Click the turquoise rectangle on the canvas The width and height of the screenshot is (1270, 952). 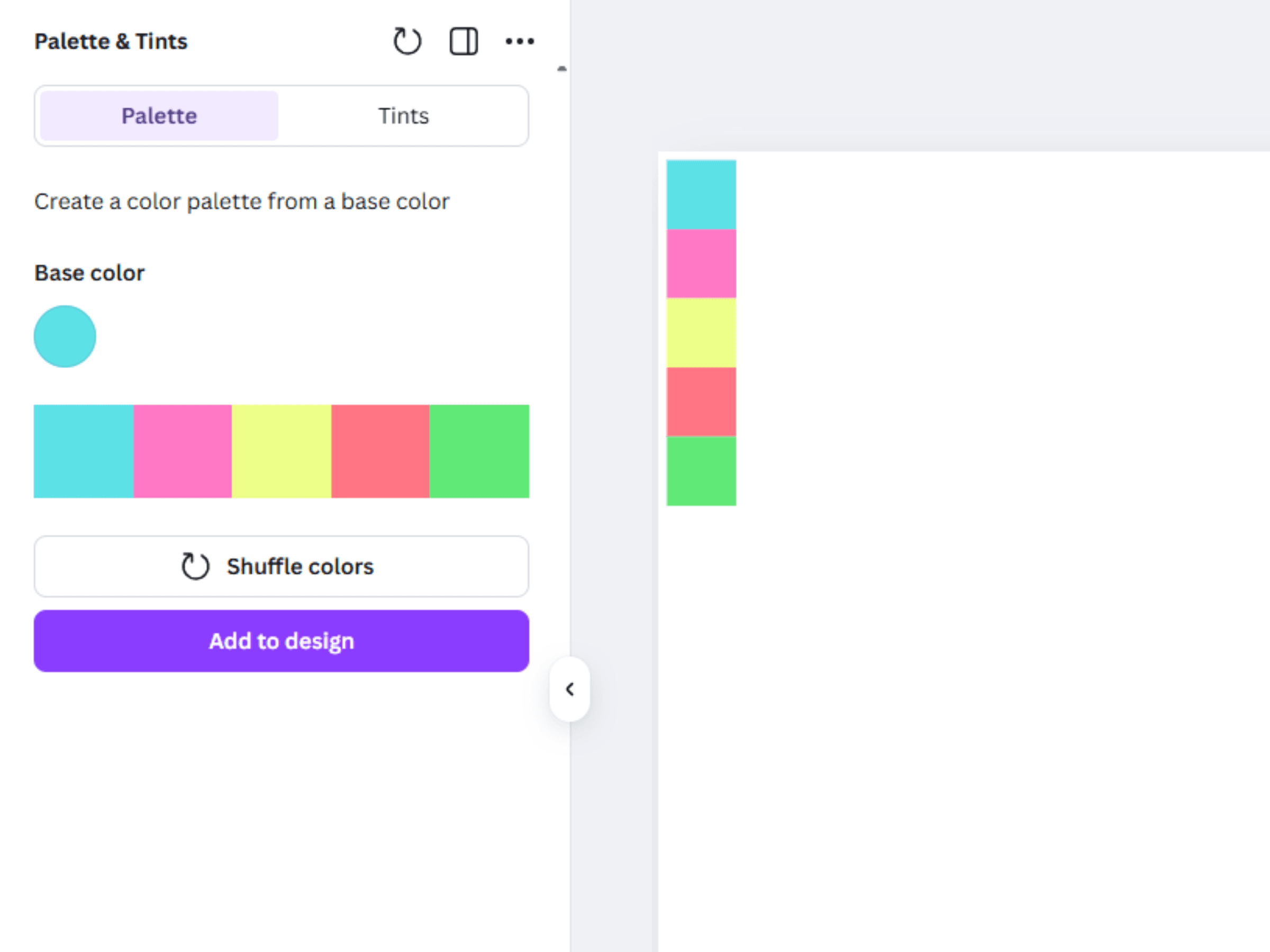click(x=702, y=195)
